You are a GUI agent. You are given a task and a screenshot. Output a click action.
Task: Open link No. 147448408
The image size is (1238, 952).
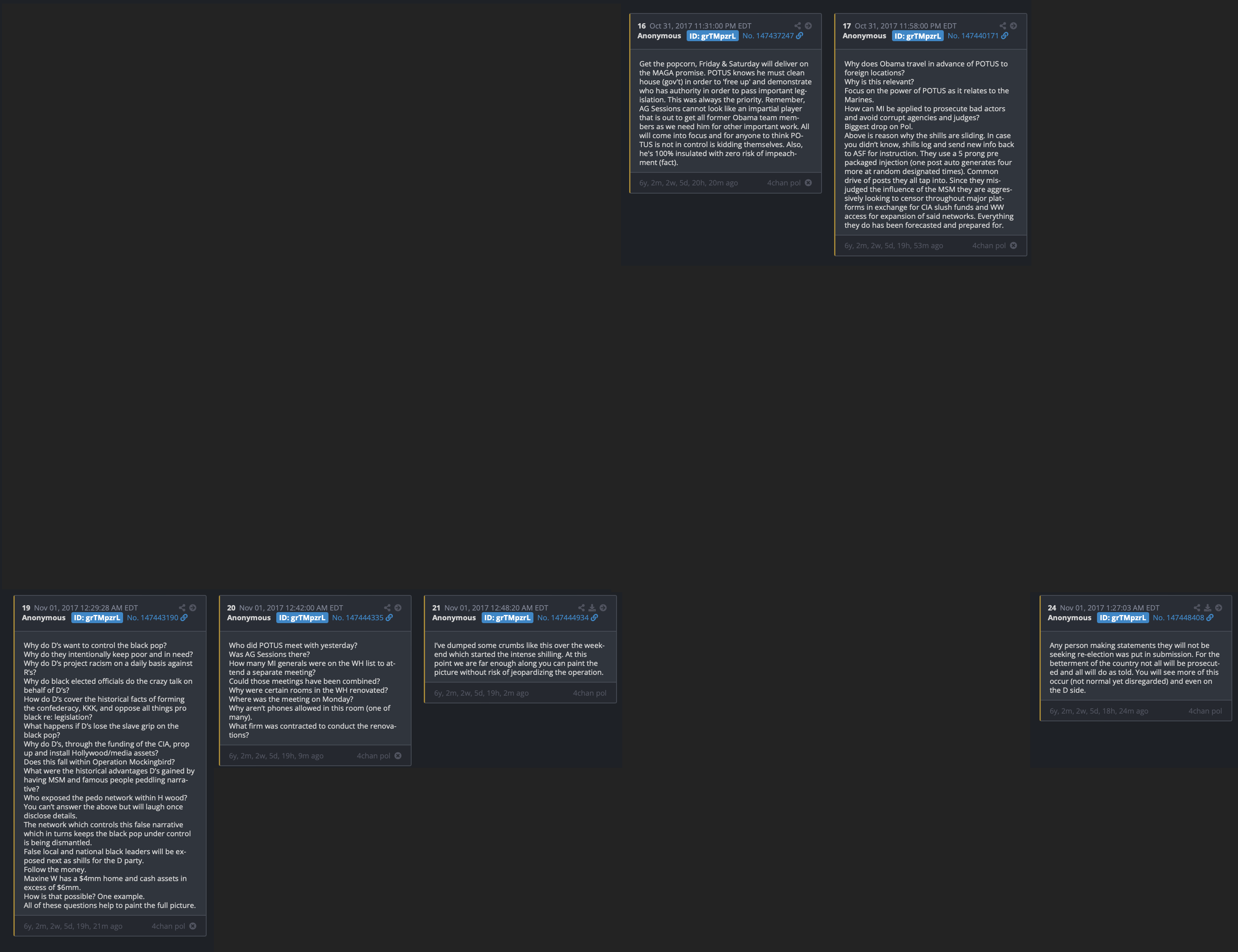click(1183, 618)
